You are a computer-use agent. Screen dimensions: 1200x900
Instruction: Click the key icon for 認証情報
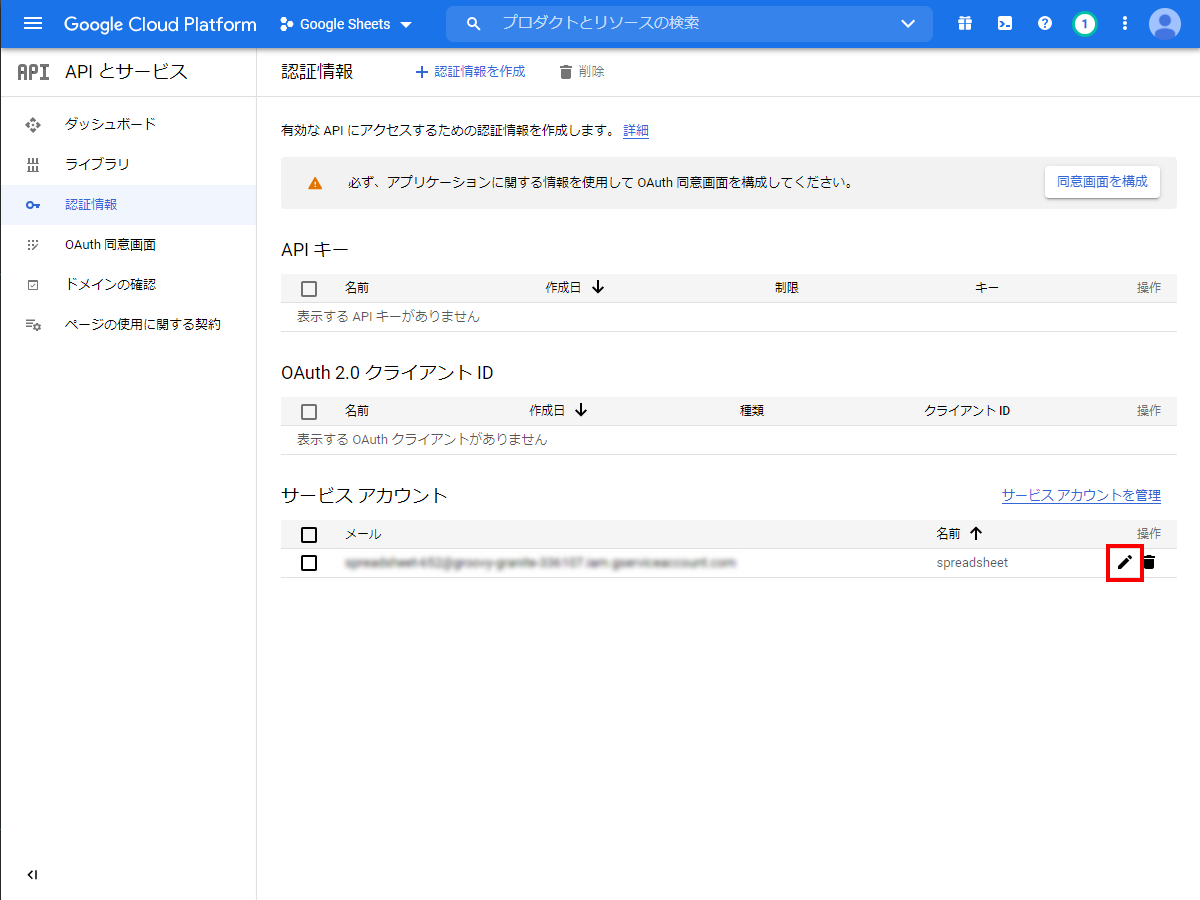click(x=33, y=205)
